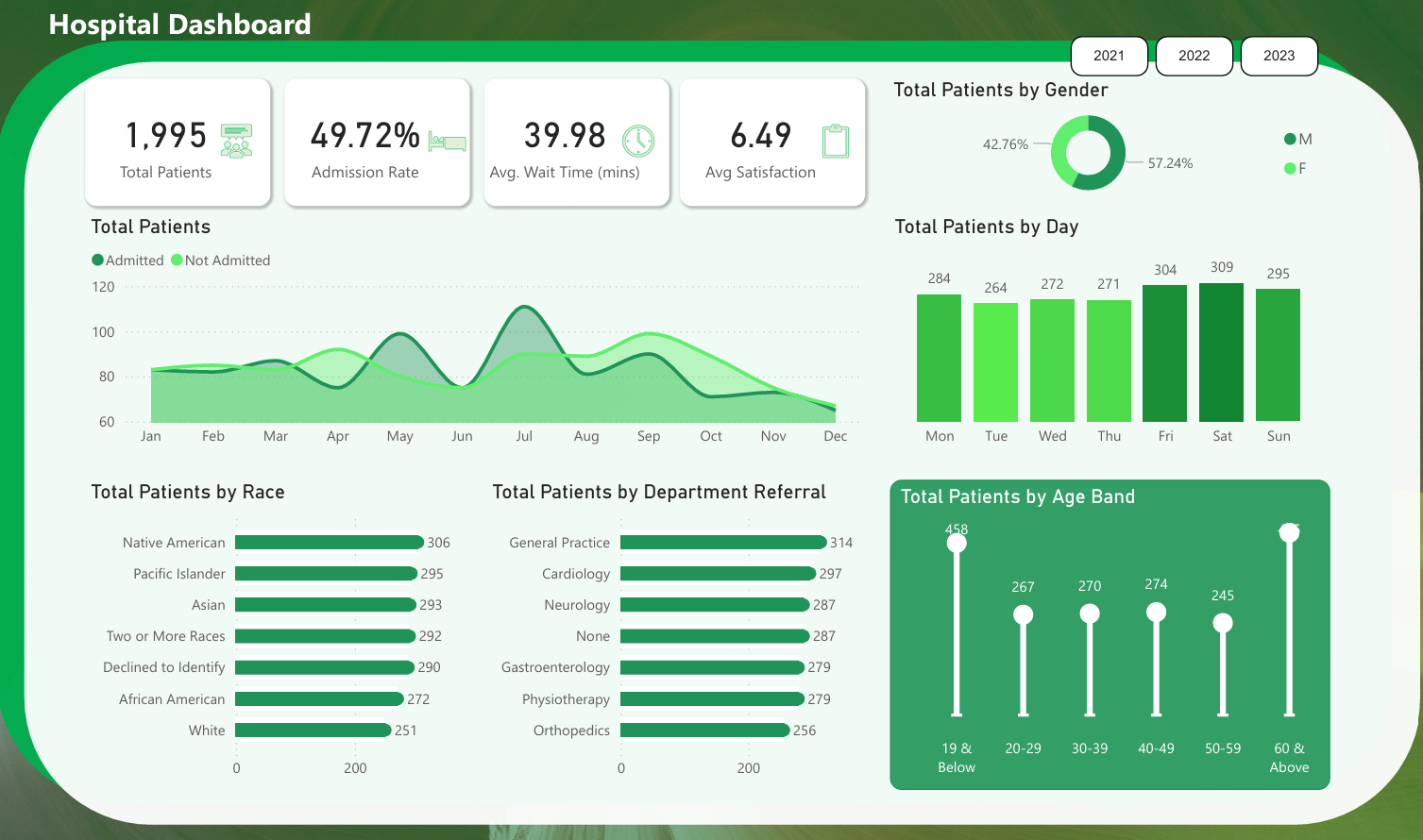Click the Native American race bar
Viewport: 1423px width, 840px height.
coord(329,543)
